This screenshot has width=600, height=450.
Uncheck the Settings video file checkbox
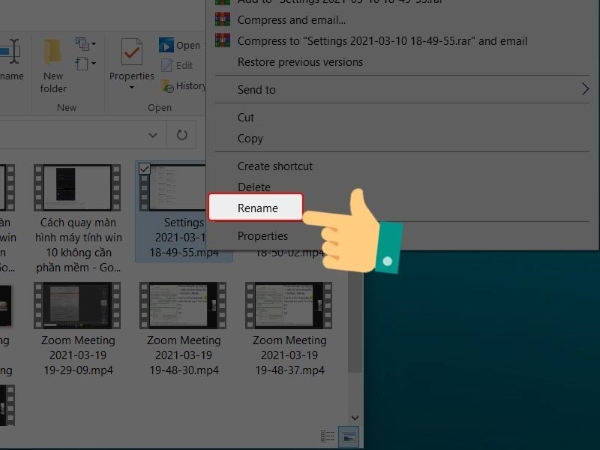tap(144, 171)
